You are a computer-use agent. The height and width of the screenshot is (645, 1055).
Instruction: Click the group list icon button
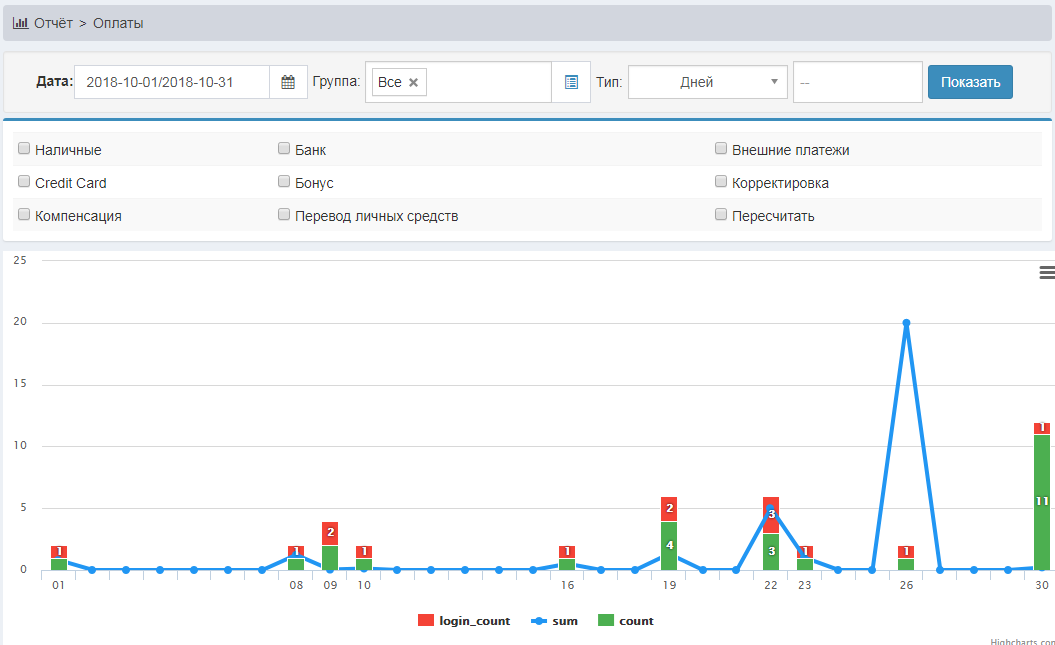(x=571, y=82)
